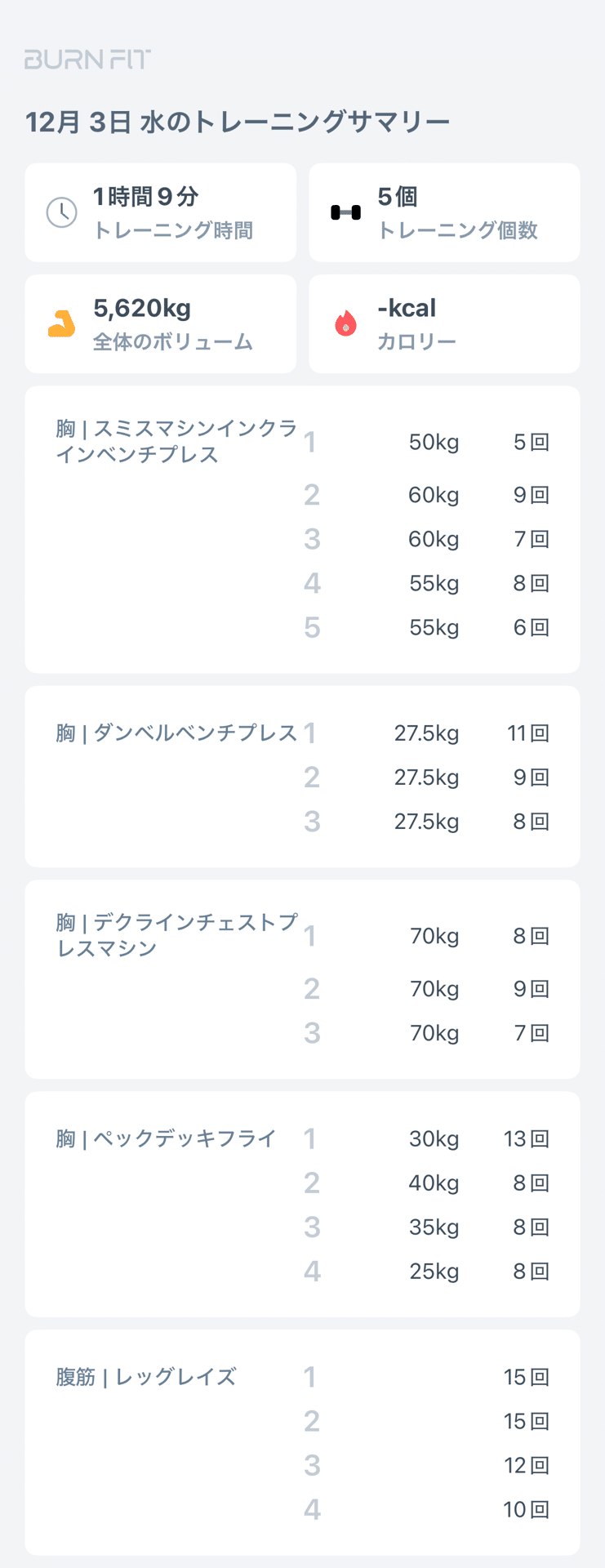Open the 5,620kg total volume card

[x=160, y=324]
